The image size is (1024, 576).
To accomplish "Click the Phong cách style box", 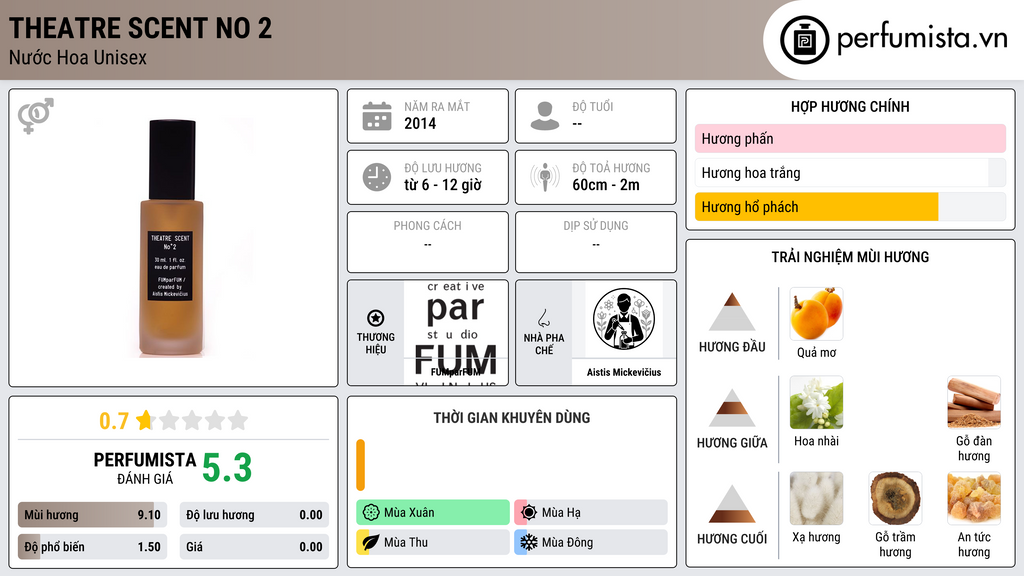I will [428, 242].
